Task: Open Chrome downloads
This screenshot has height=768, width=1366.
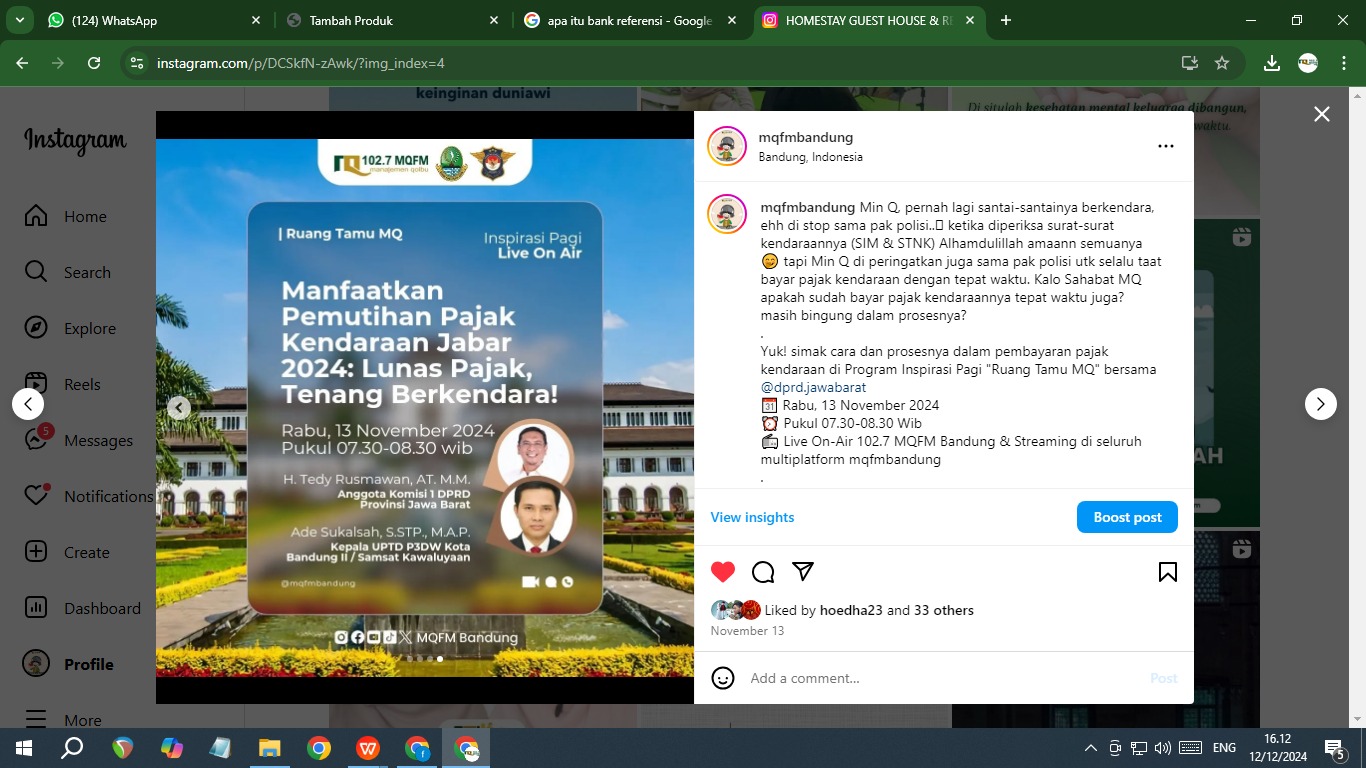Action: pyautogui.click(x=1272, y=63)
